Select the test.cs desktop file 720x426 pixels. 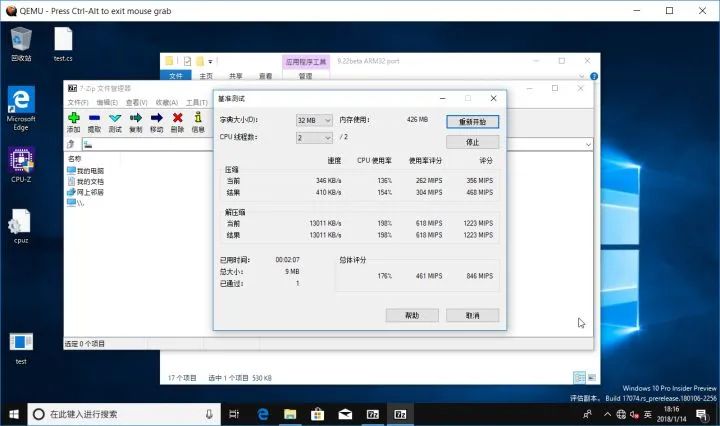click(x=63, y=44)
